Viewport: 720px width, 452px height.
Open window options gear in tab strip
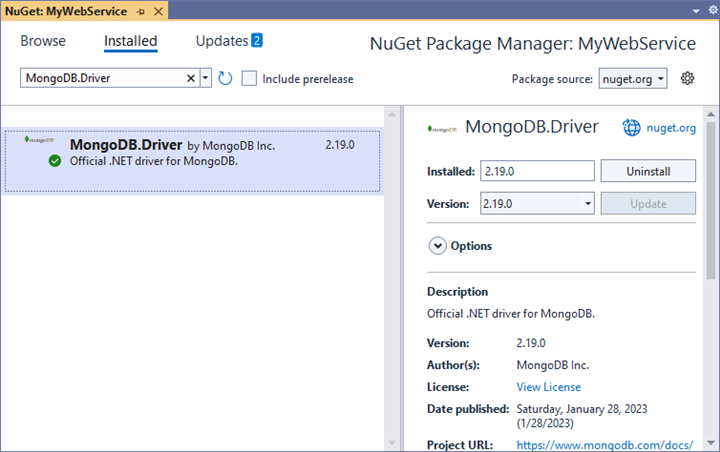(713, 10)
